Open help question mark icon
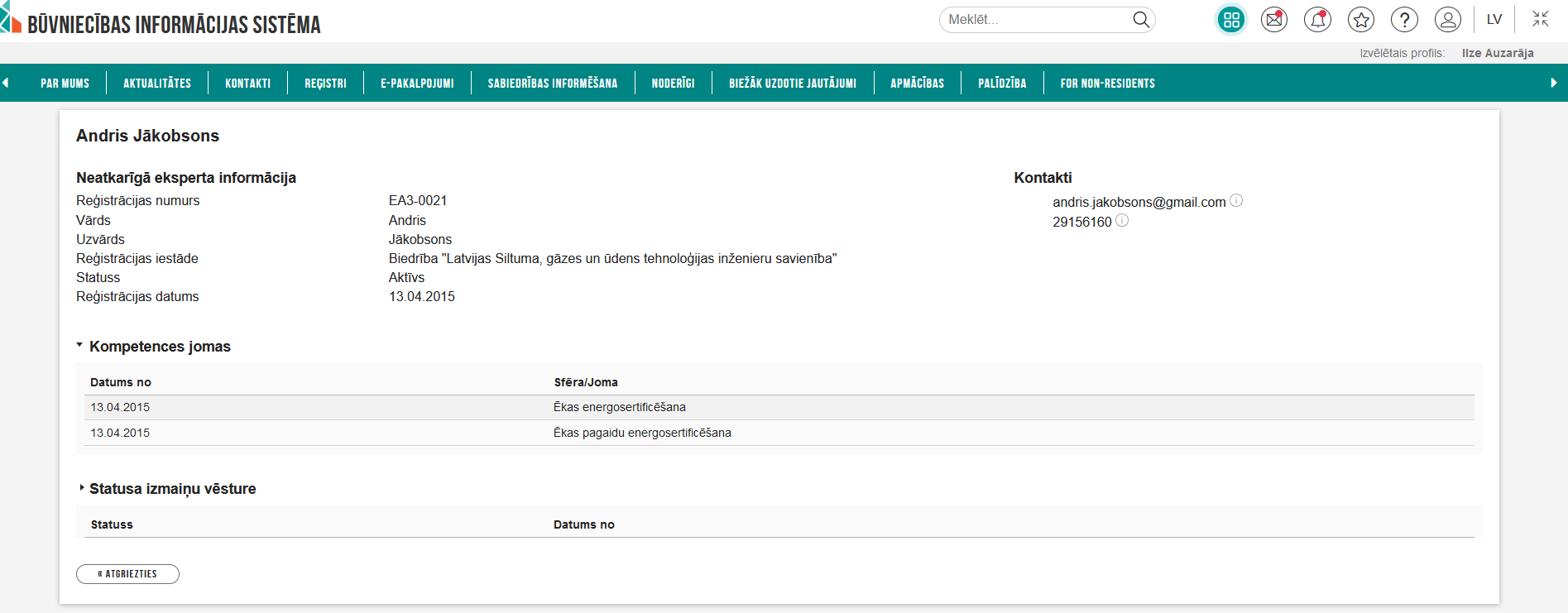Image resolution: width=1568 pixels, height=613 pixels. coord(1404,20)
